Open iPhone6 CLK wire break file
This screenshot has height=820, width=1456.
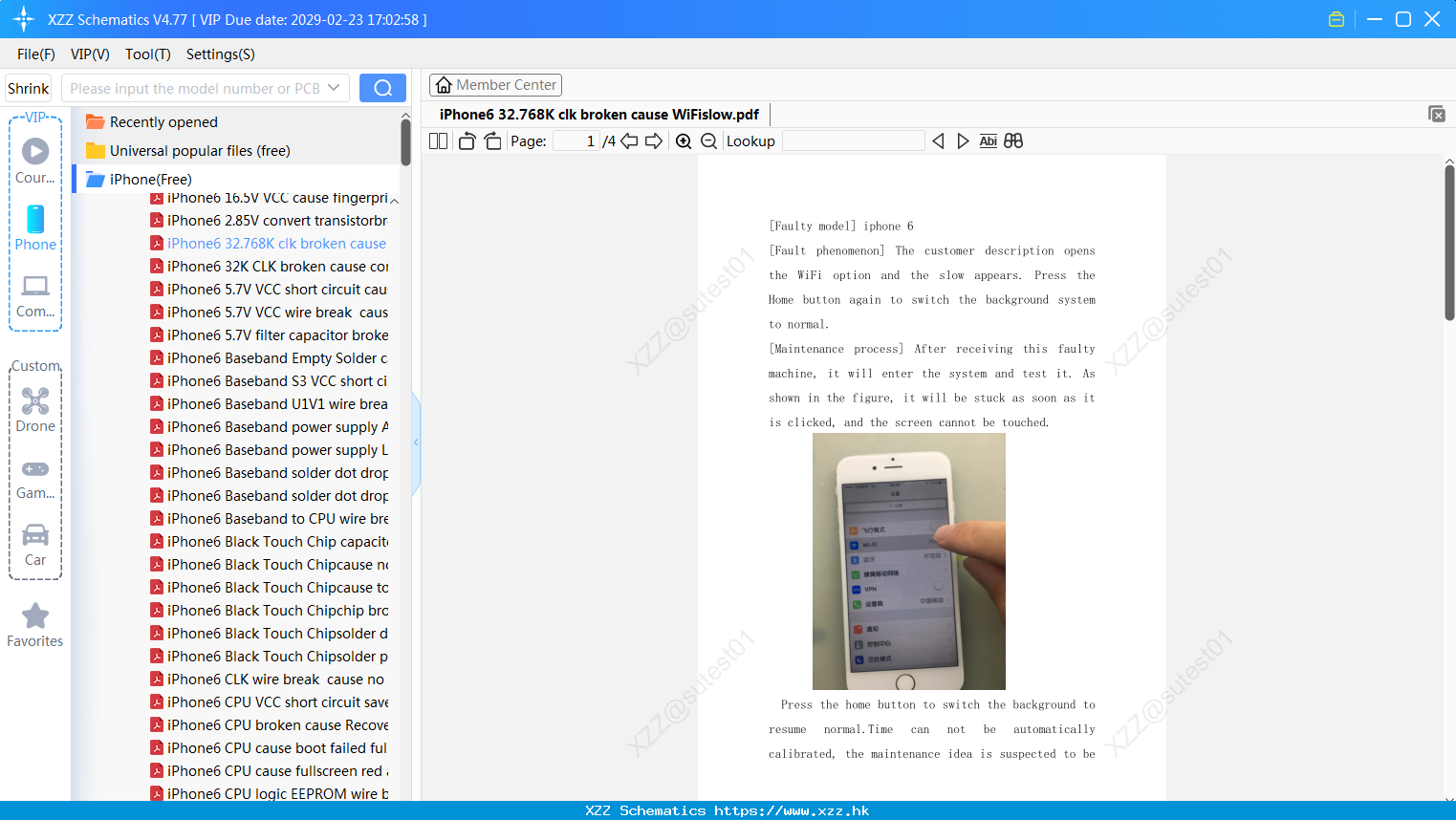(269, 680)
